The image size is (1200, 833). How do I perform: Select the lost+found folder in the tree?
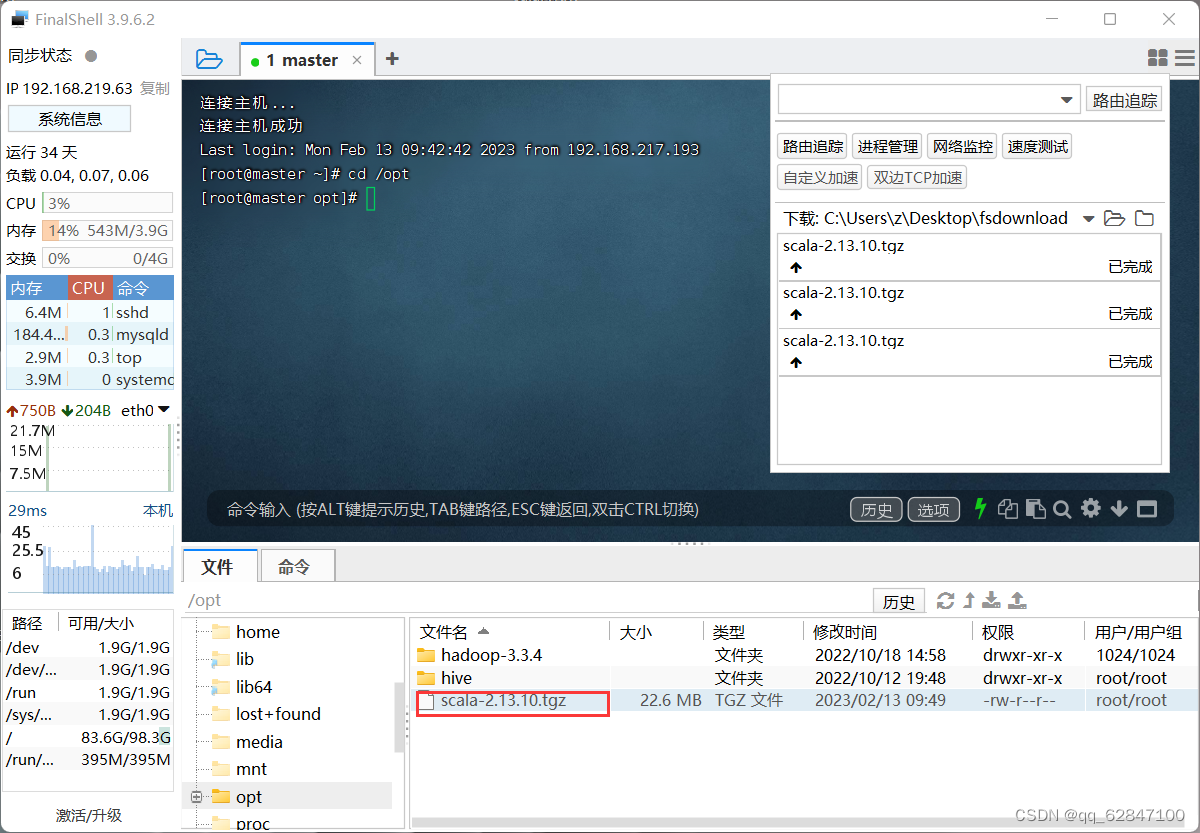pyautogui.click(x=278, y=714)
